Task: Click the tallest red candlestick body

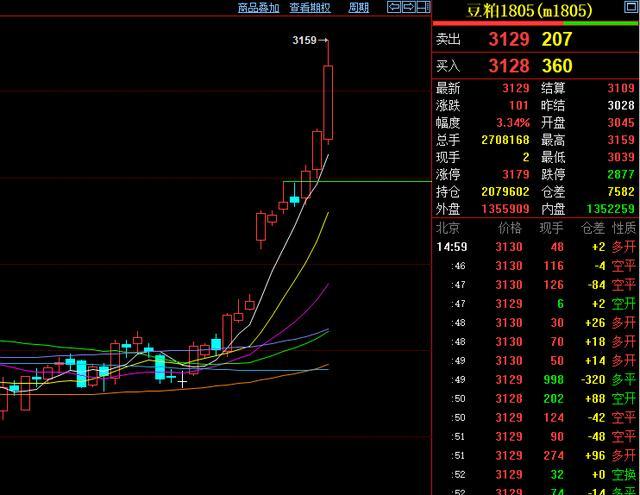Action: 327,102
